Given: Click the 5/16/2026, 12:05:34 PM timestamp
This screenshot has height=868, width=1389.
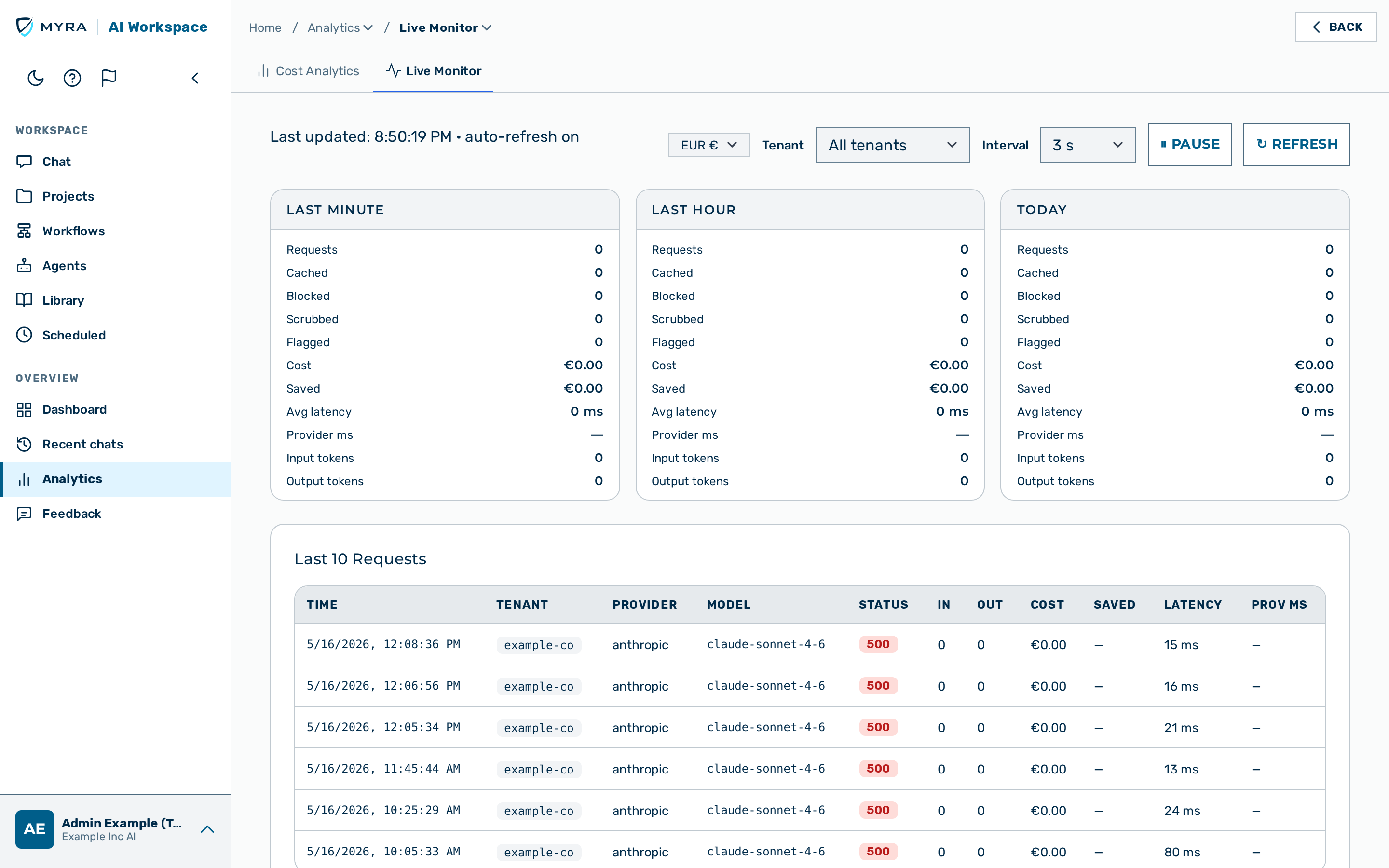Looking at the screenshot, I should pyautogui.click(x=383, y=727).
